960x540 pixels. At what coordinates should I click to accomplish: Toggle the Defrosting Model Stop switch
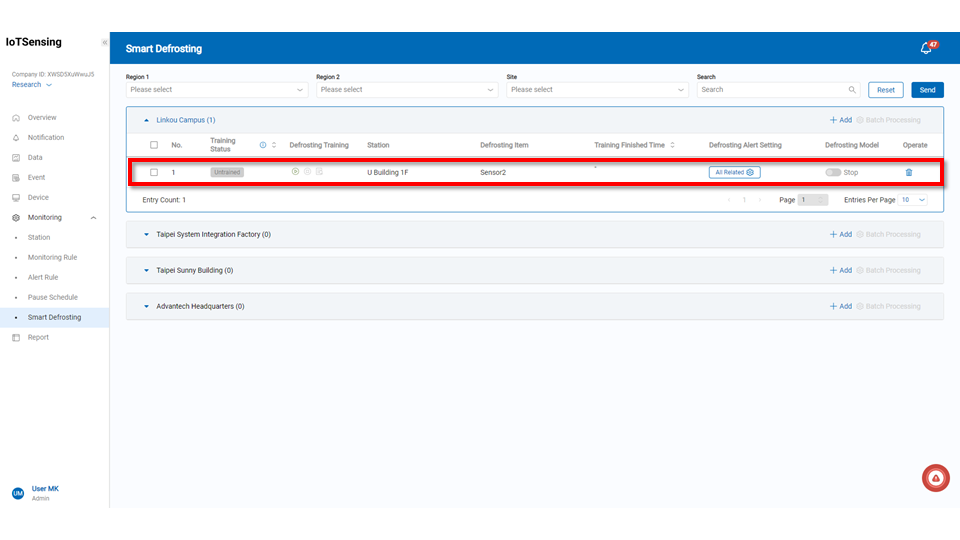point(832,172)
